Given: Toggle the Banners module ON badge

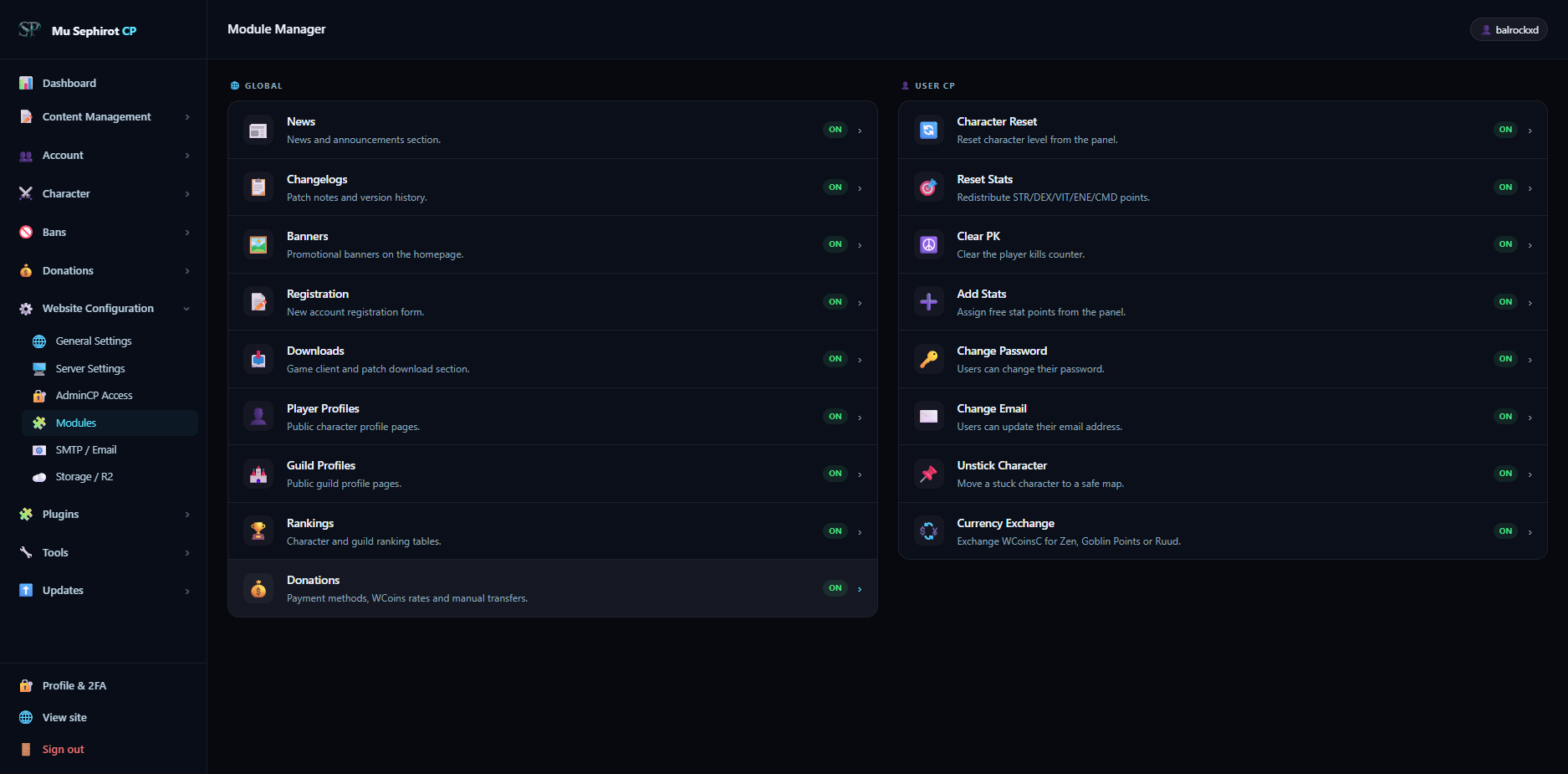Looking at the screenshot, I should (x=835, y=244).
